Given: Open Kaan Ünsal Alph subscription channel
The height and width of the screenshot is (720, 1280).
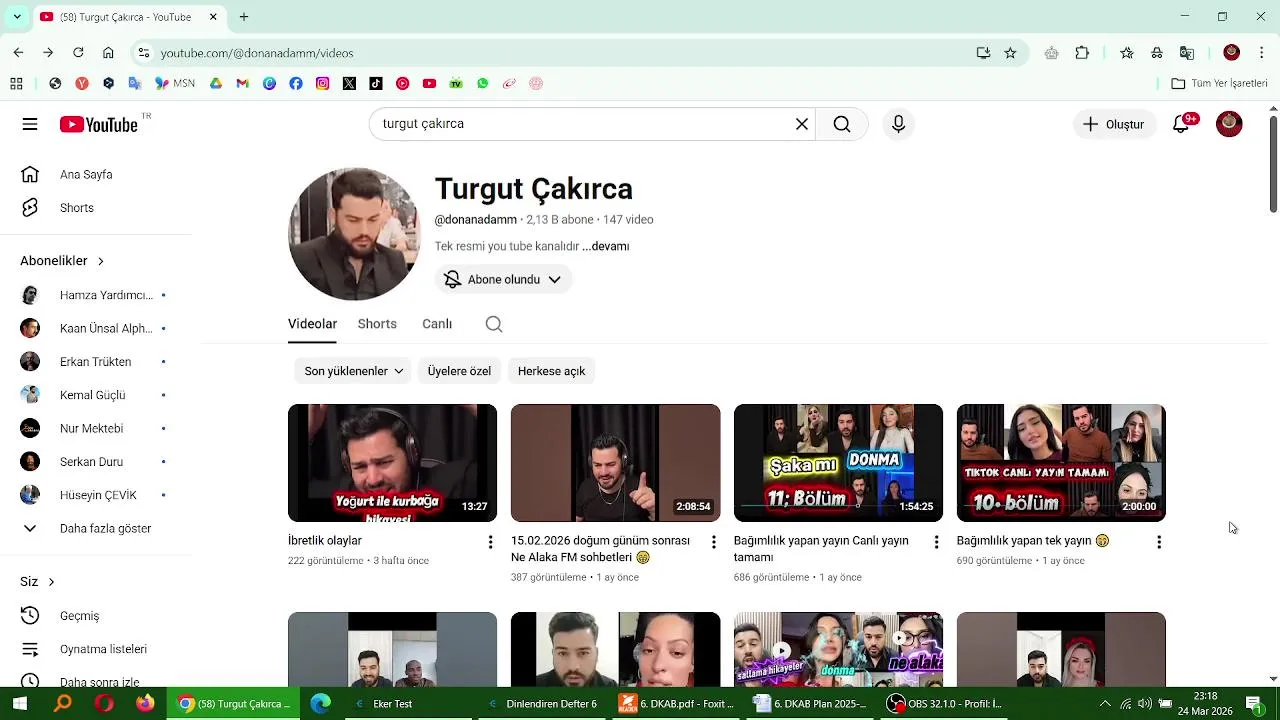Looking at the screenshot, I should point(96,328).
